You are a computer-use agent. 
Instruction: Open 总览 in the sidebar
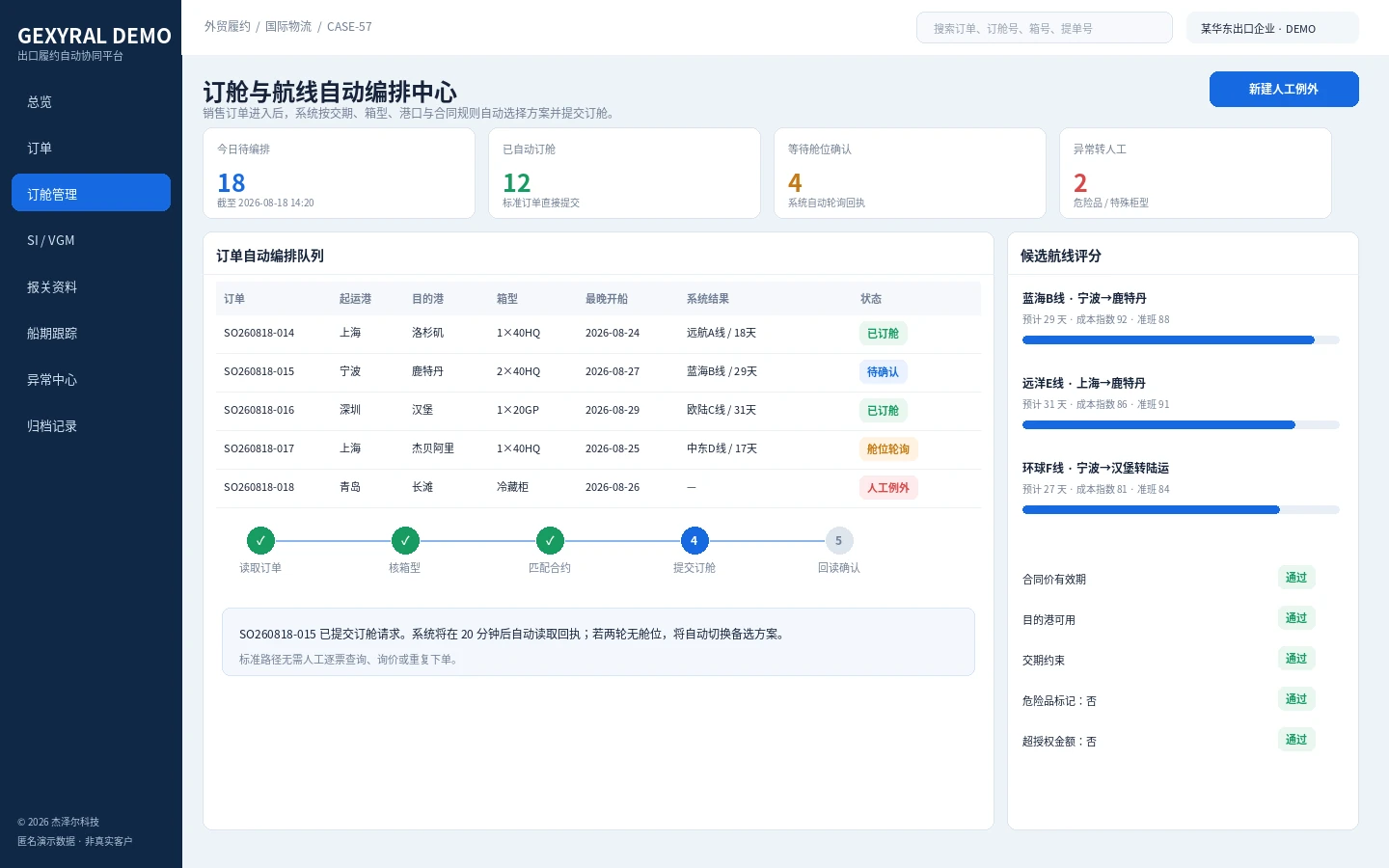91,101
